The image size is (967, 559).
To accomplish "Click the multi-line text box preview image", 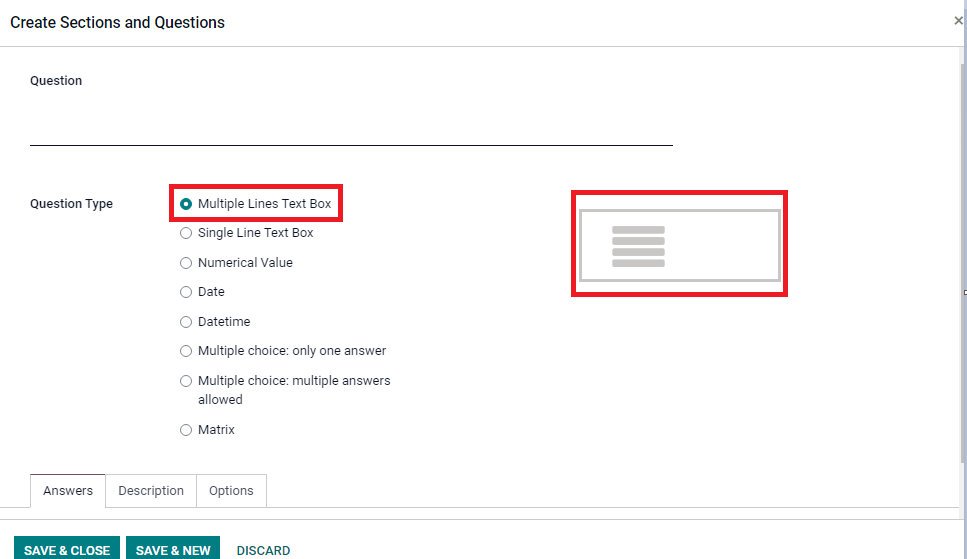I will (x=679, y=245).
